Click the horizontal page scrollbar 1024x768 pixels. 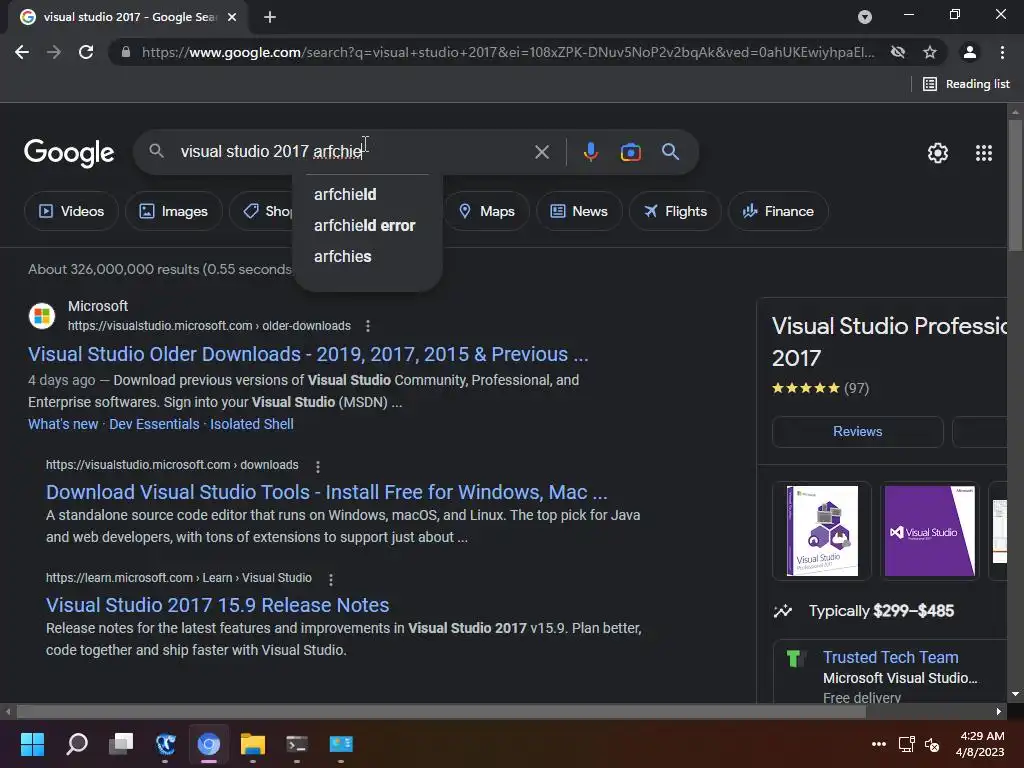441,711
